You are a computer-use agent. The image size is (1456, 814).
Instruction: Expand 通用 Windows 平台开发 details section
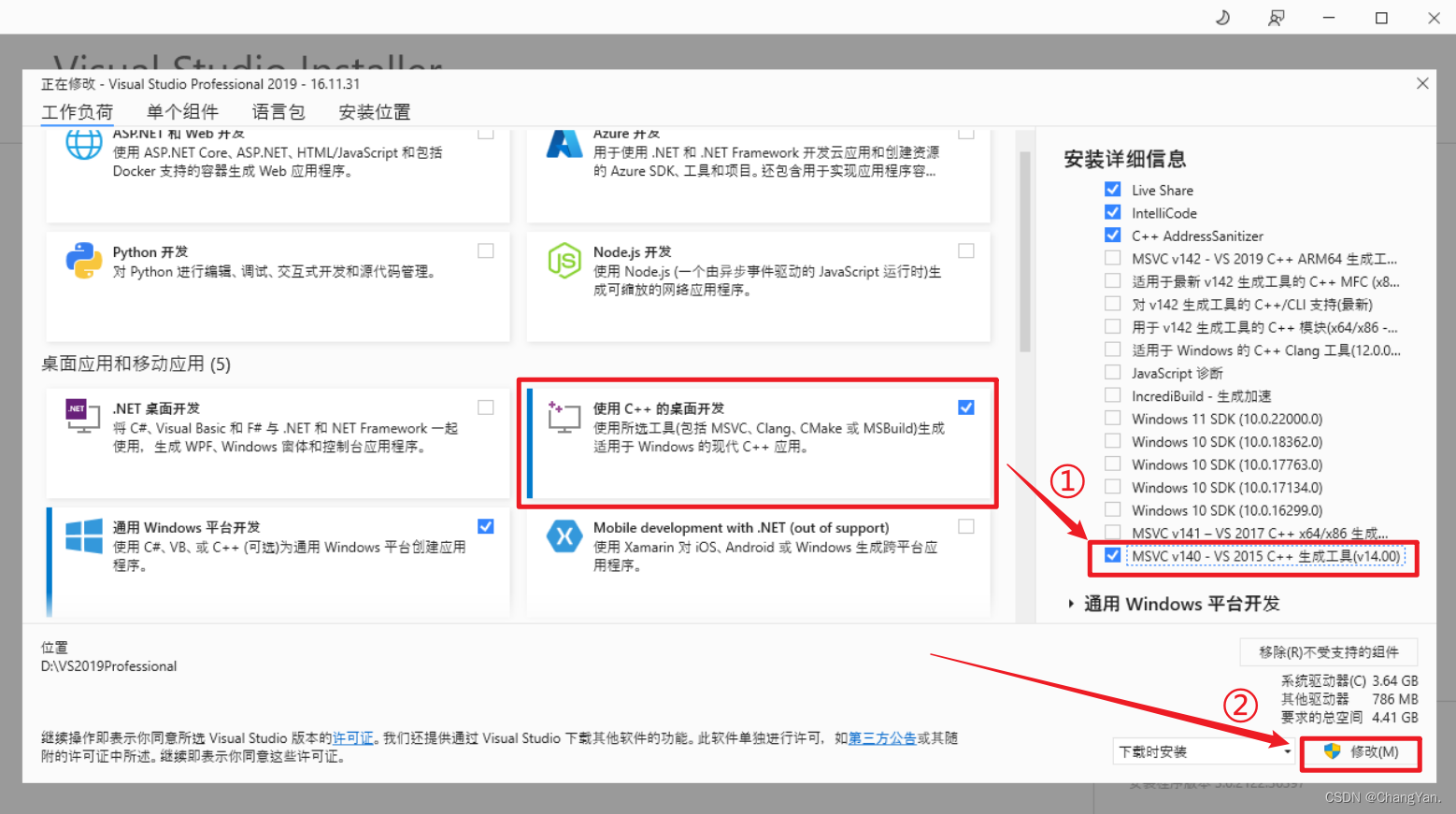point(1071,605)
